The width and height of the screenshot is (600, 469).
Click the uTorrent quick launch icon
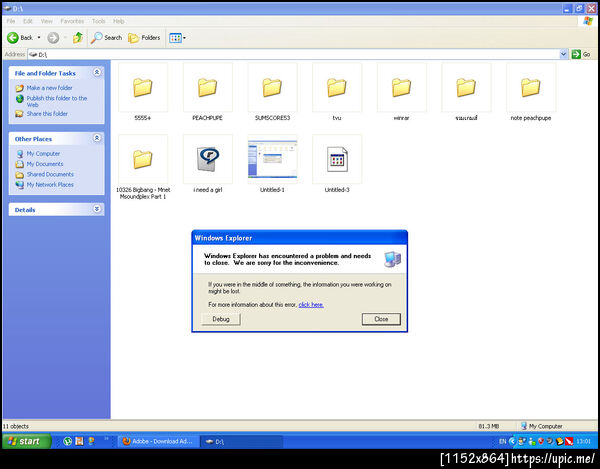pyautogui.click(x=67, y=441)
